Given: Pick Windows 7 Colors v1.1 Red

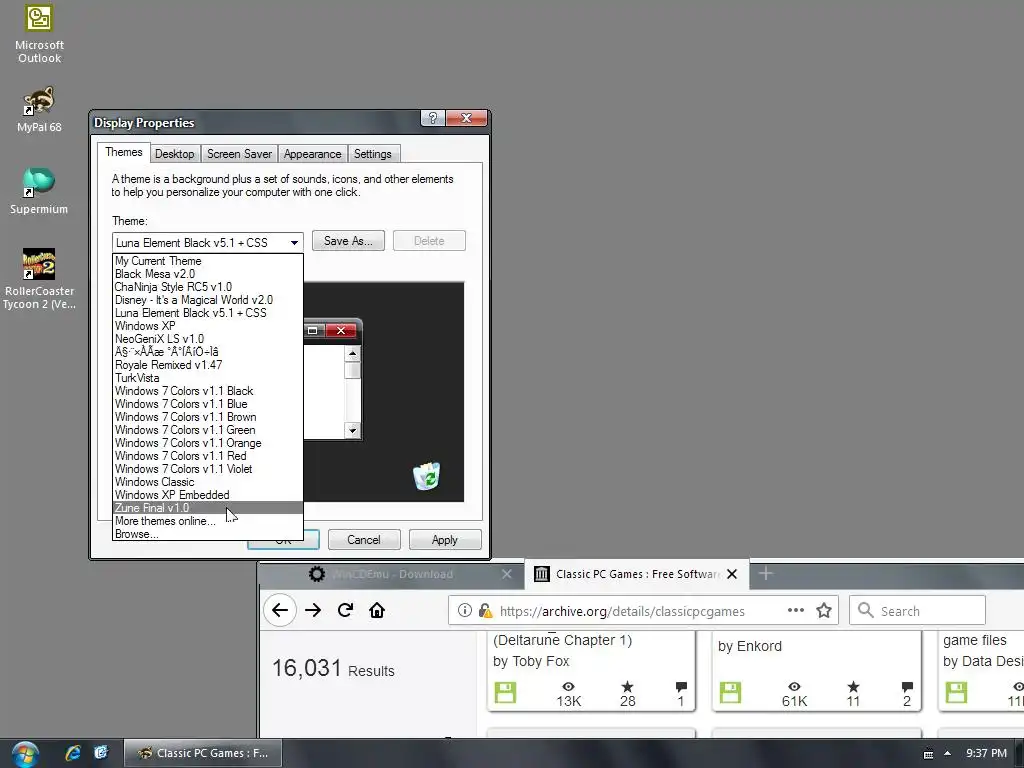Looking at the screenshot, I should pyautogui.click(x=208, y=456).
